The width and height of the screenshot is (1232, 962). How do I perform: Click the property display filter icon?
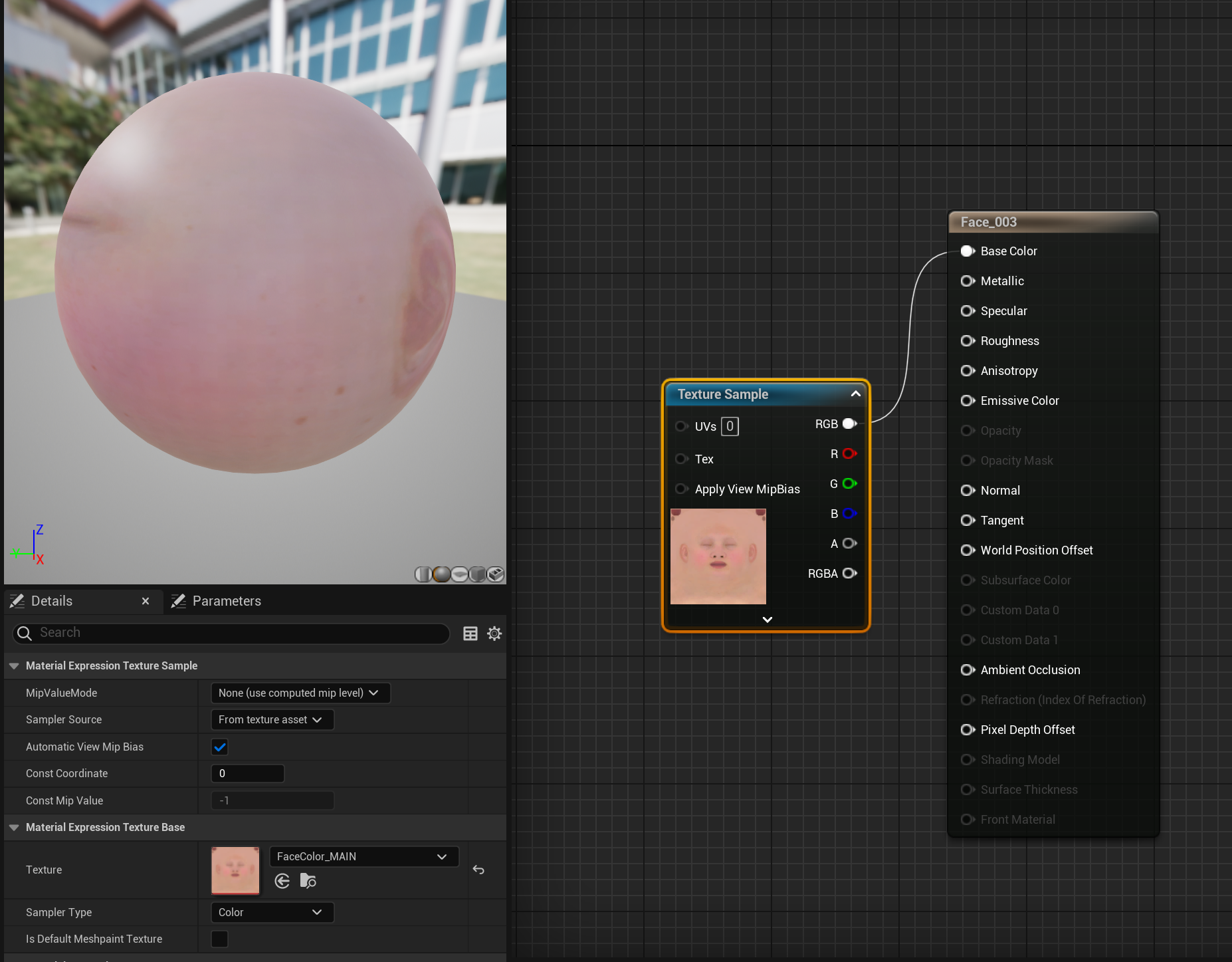(470, 633)
